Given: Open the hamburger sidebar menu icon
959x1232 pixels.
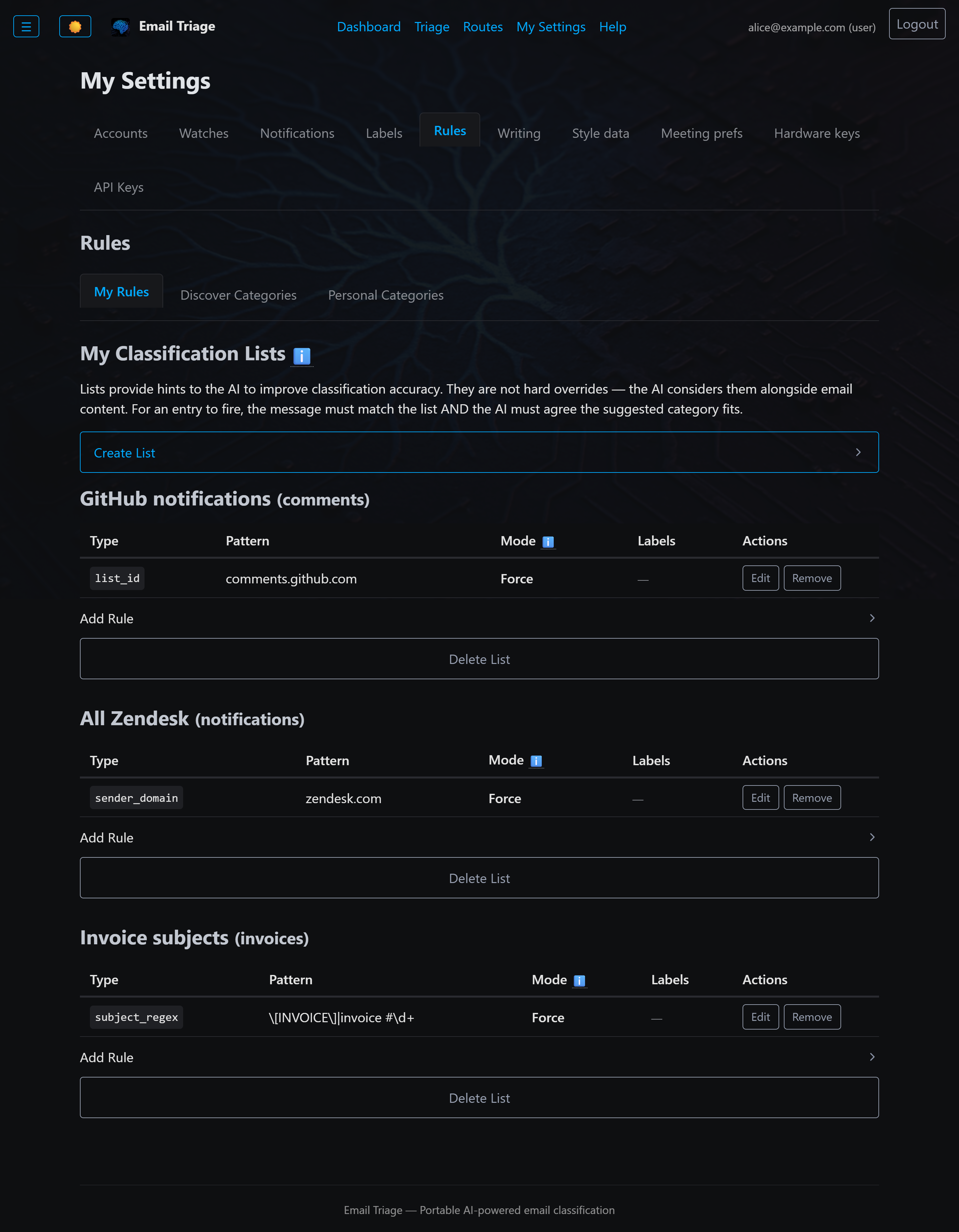Looking at the screenshot, I should pos(26,27).
